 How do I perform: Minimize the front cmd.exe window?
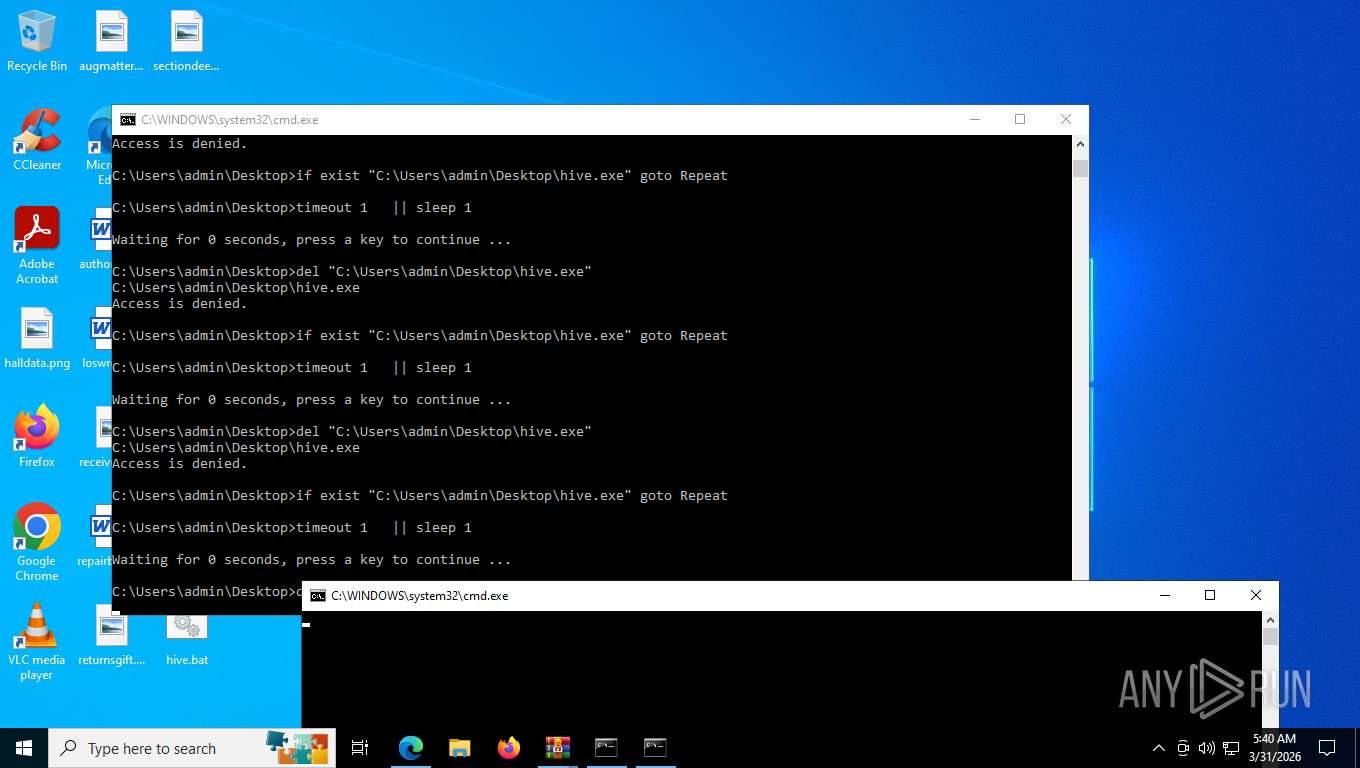click(x=1164, y=596)
